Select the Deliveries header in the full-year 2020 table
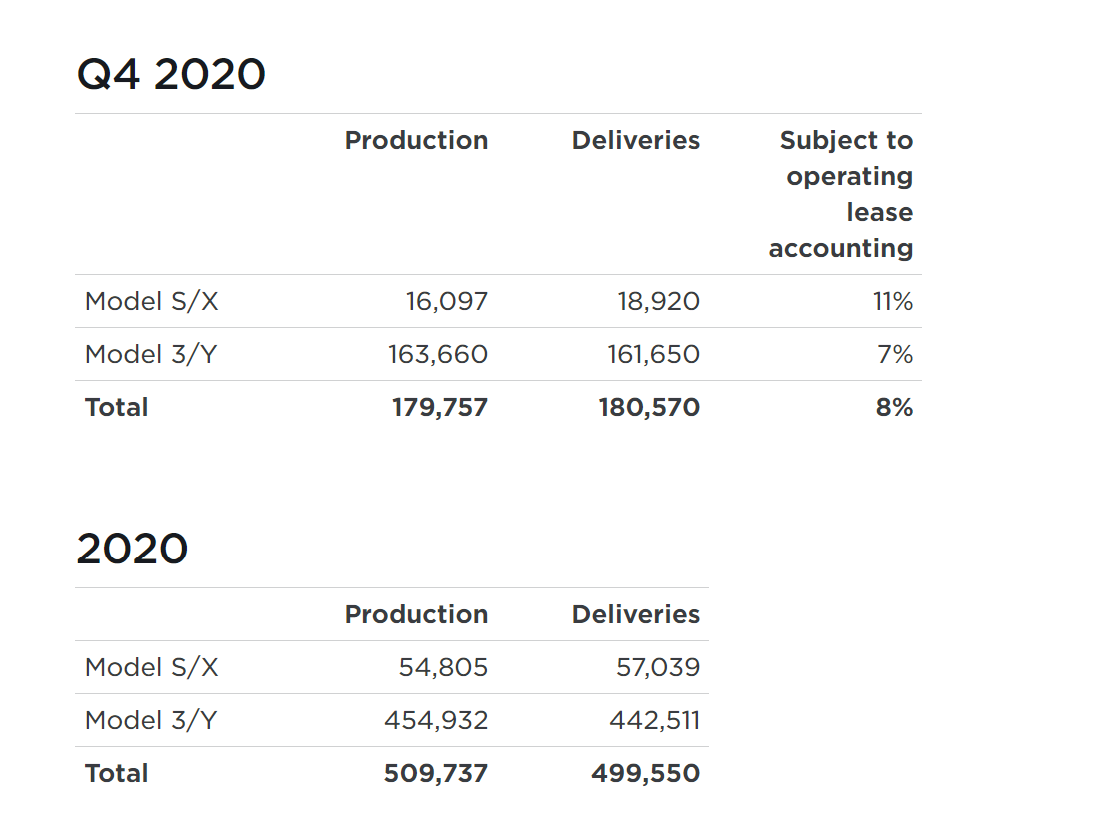Screen dimensions: 1100x838 [x=636, y=614]
